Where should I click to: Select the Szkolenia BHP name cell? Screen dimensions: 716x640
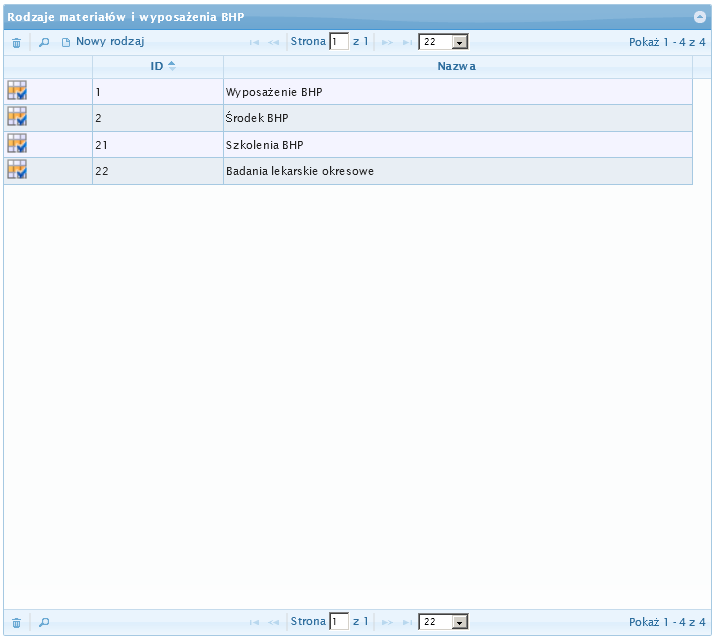(458, 145)
